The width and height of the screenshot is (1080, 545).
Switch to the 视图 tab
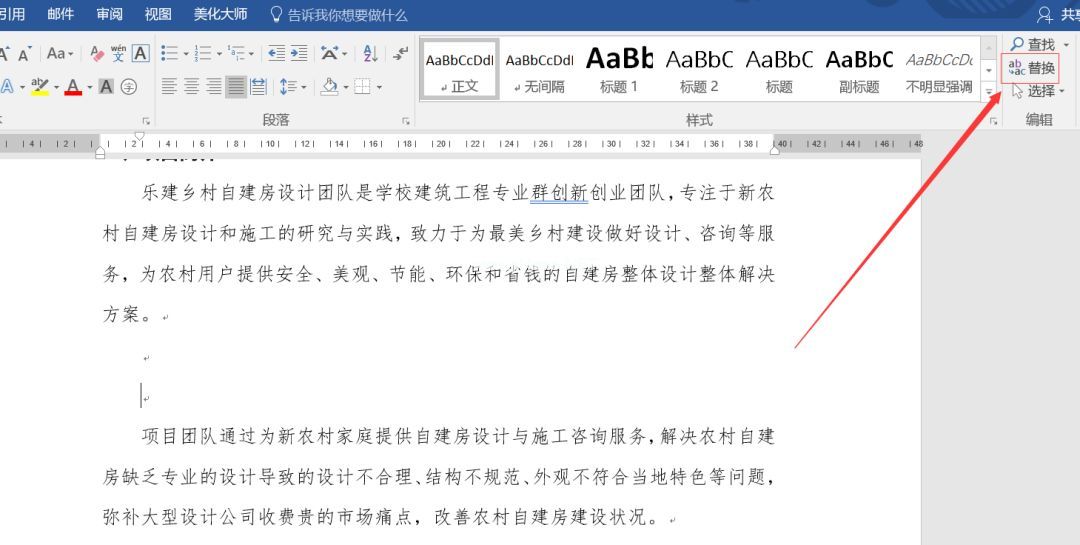tap(158, 14)
